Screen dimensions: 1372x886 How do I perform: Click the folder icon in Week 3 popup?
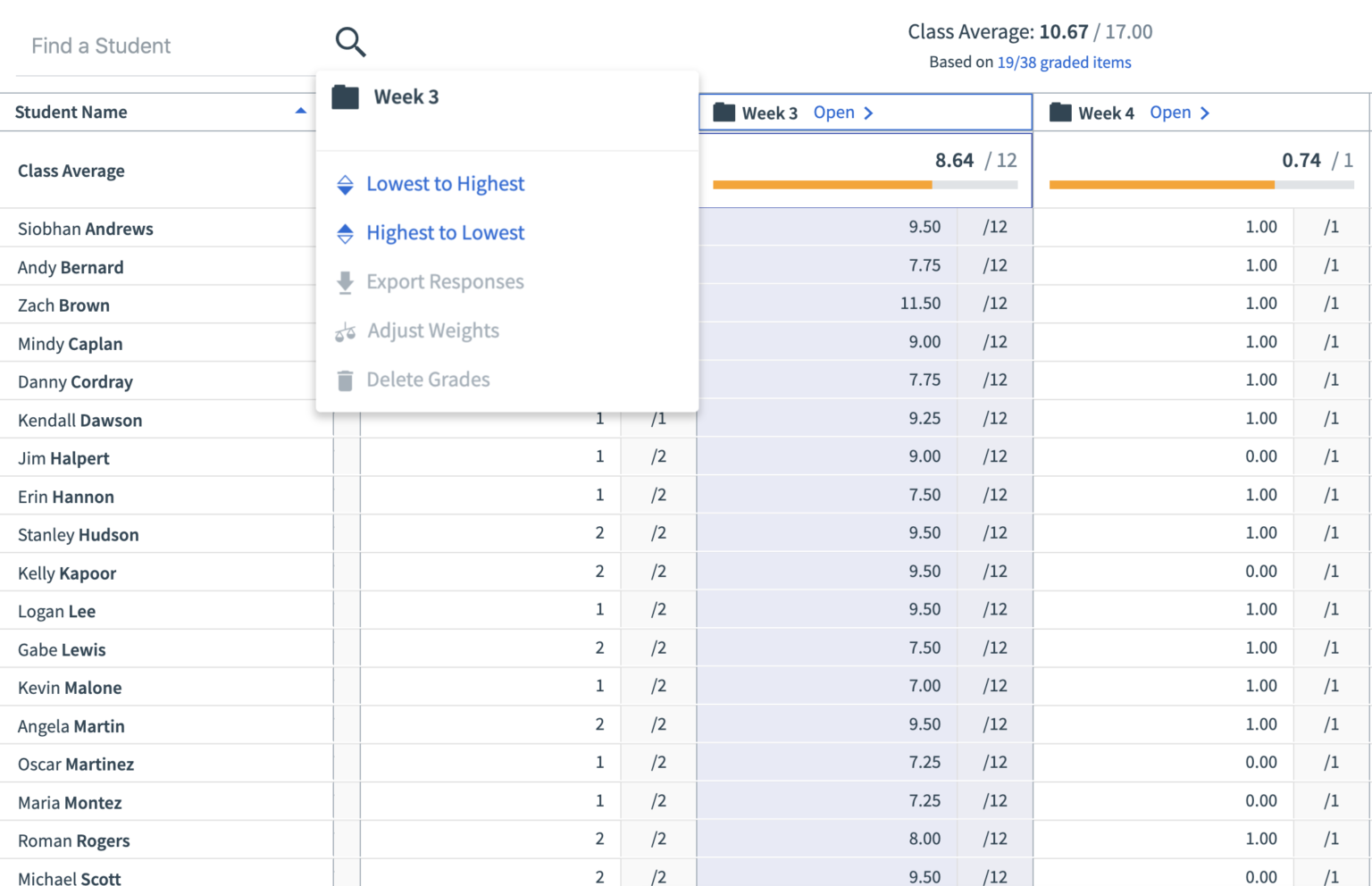pyautogui.click(x=345, y=97)
